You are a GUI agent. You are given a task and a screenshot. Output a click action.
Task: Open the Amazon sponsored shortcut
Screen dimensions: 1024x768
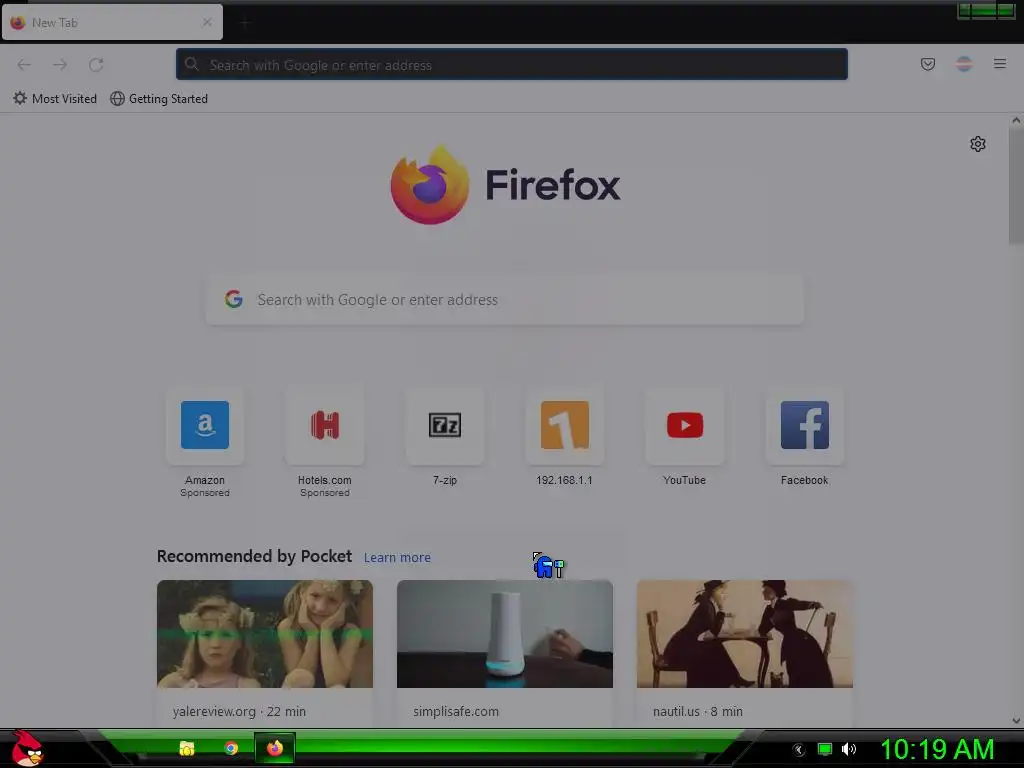point(205,425)
